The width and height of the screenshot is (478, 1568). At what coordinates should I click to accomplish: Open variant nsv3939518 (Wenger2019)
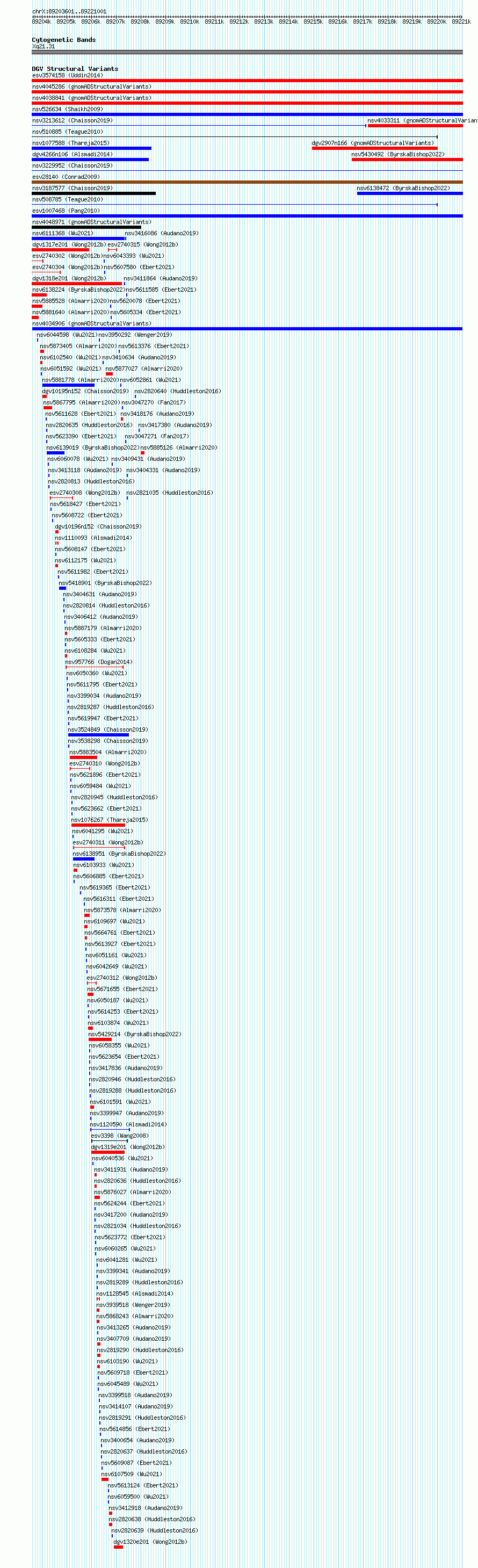pyautogui.click(x=133, y=1305)
